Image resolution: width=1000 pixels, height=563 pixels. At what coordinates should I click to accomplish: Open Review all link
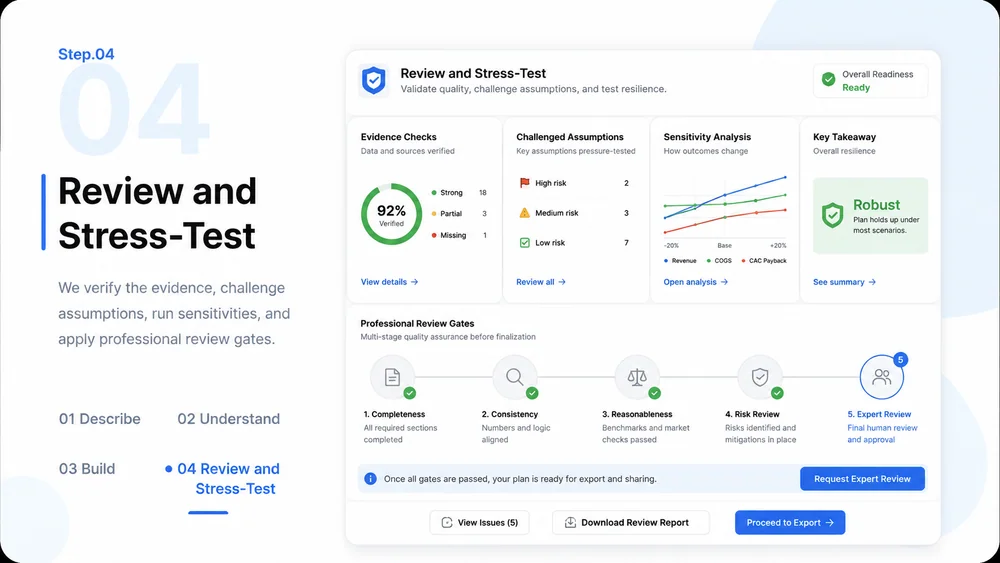(541, 282)
